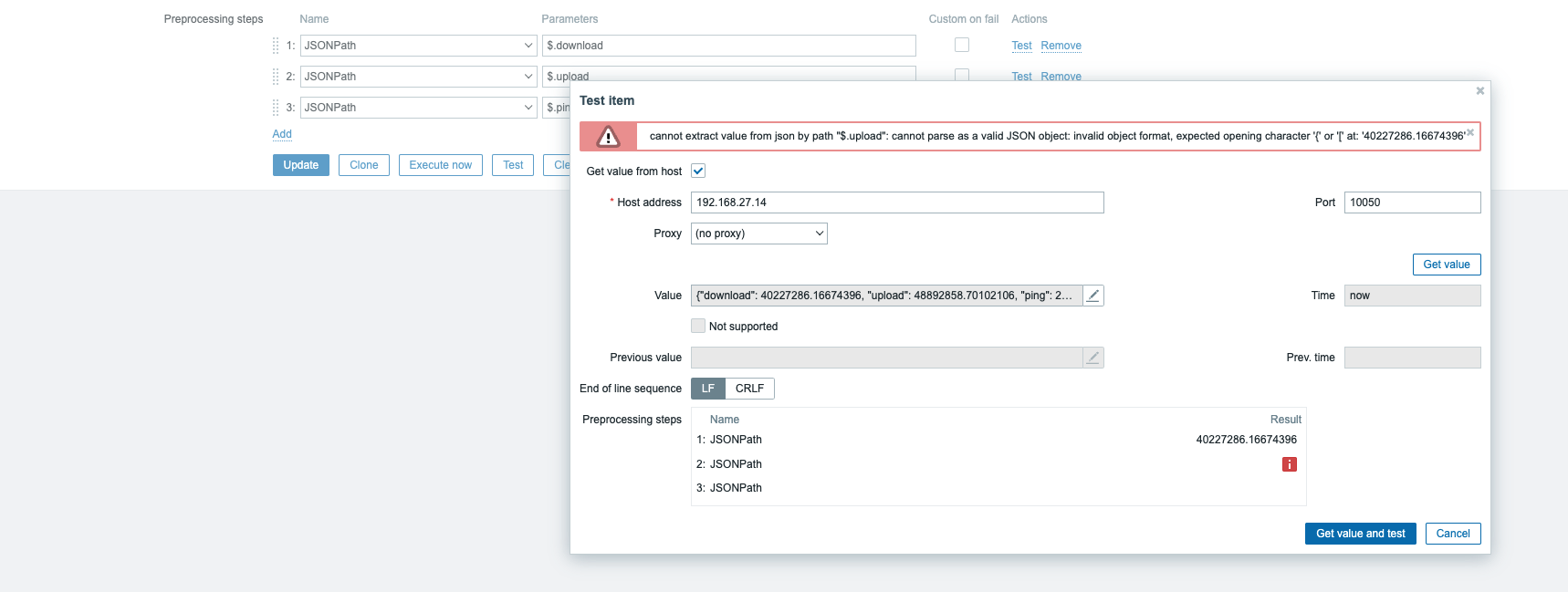Open the Proxy dropdown
This screenshot has height=592, width=1568.
click(x=758, y=234)
